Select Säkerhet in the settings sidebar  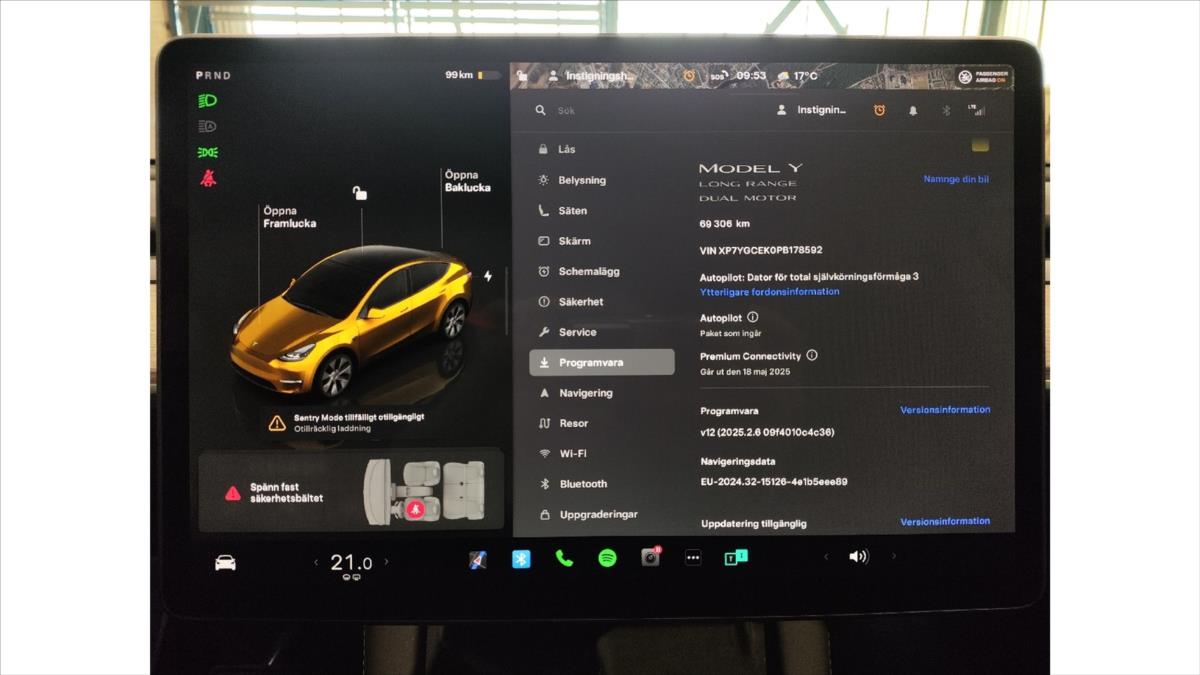click(602, 302)
